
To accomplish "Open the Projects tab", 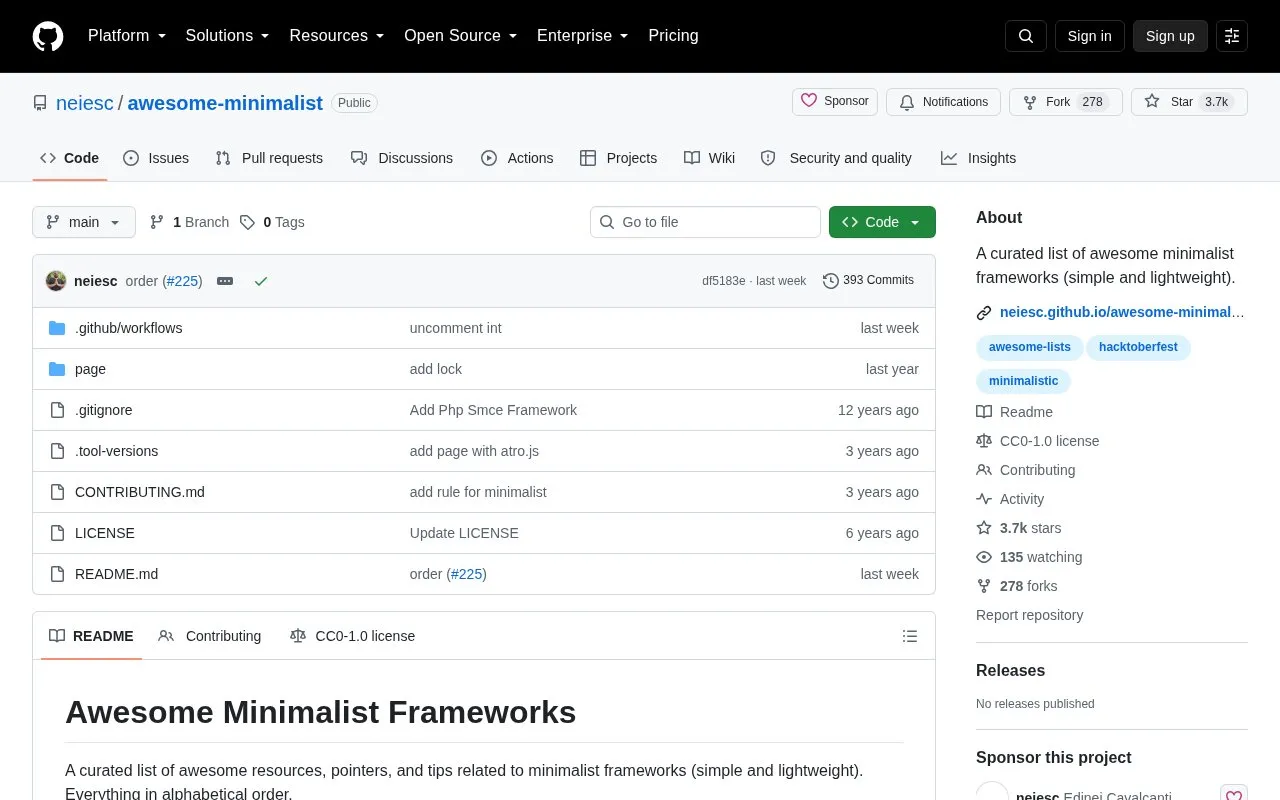I will 619,158.
